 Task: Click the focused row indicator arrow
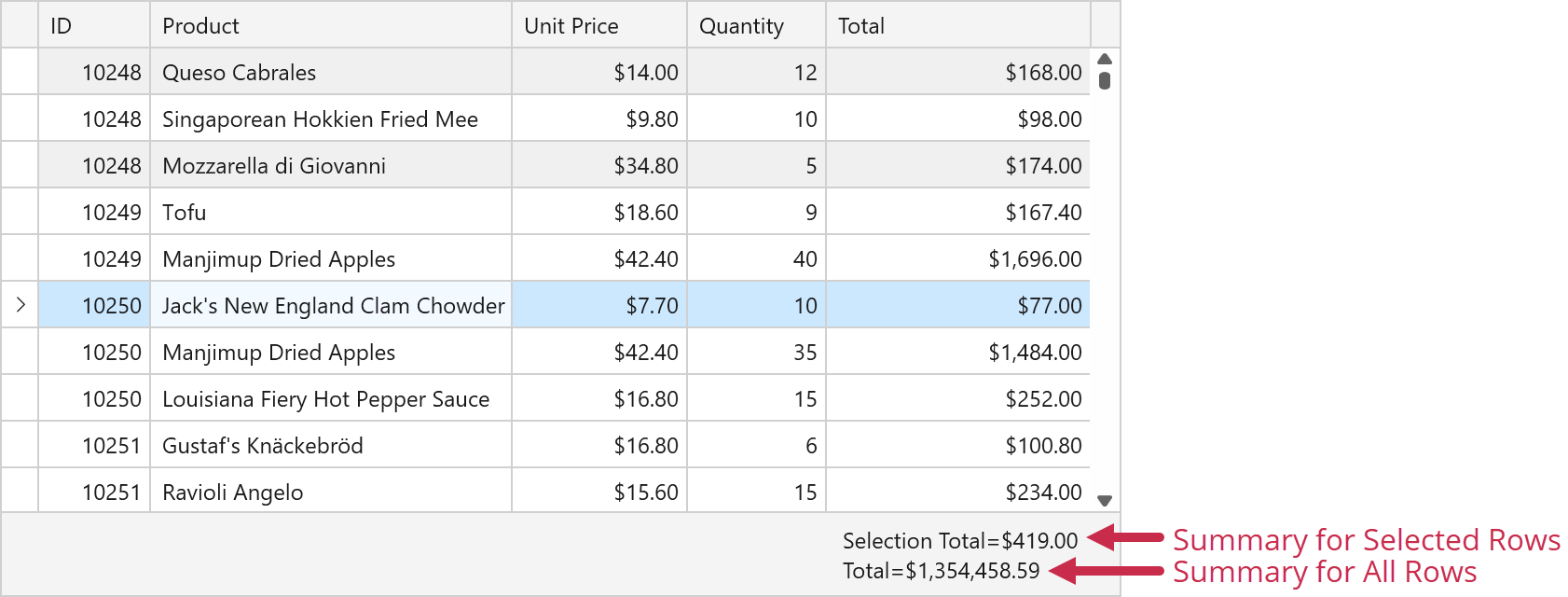(21, 305)
